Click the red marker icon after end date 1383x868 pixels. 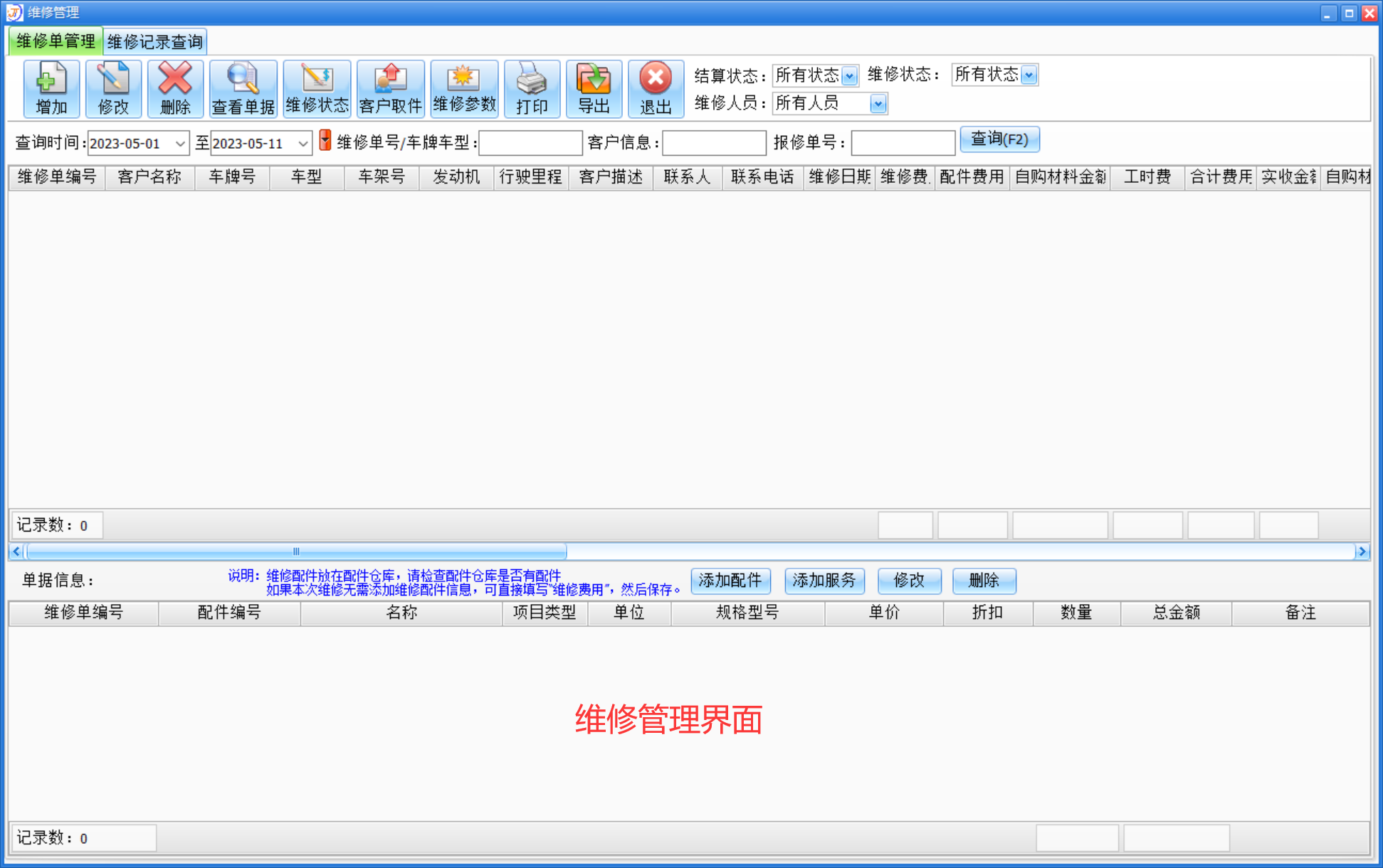click(x=325, y=140)
